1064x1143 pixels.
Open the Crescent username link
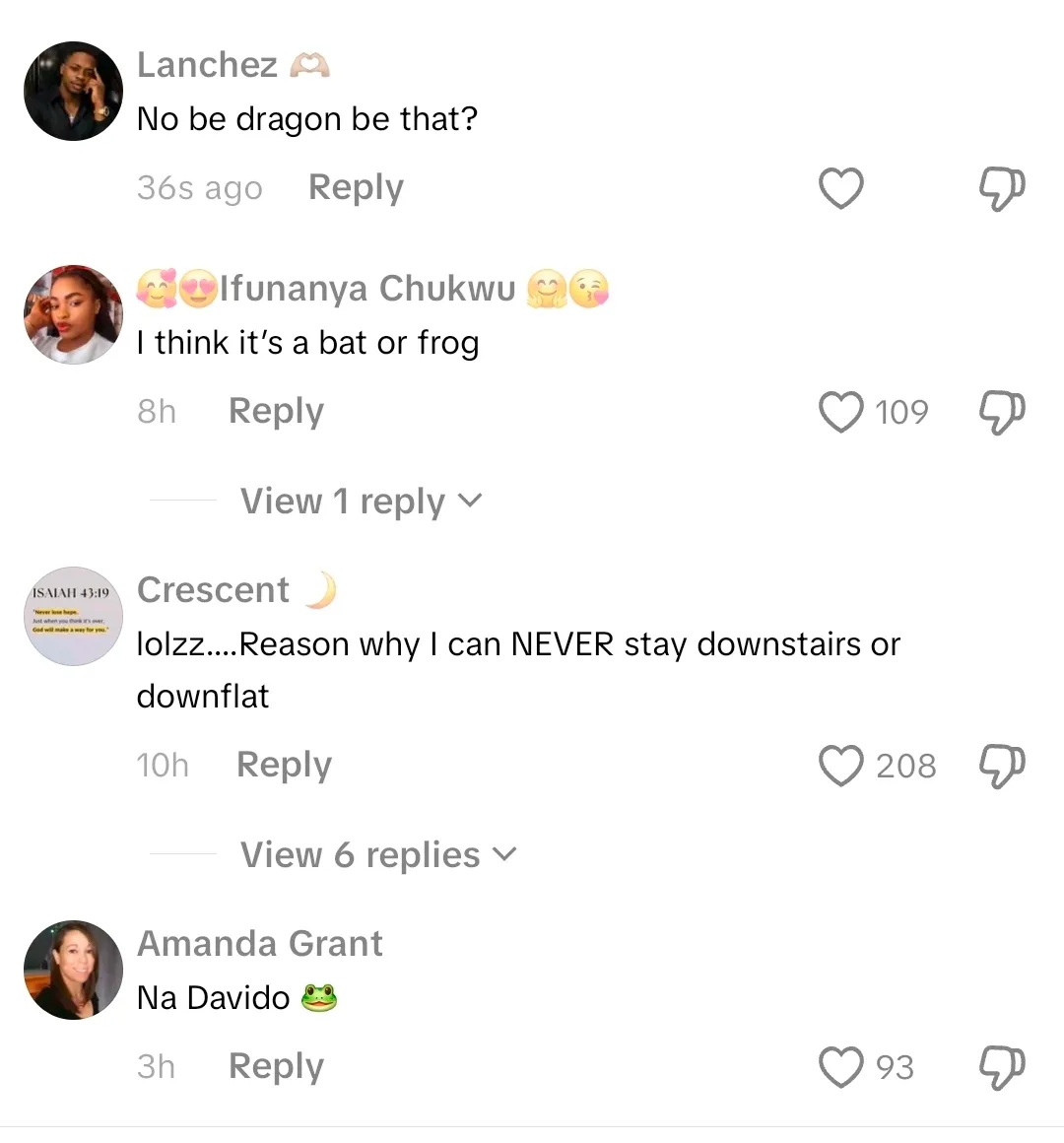click(x=213, y=589)
